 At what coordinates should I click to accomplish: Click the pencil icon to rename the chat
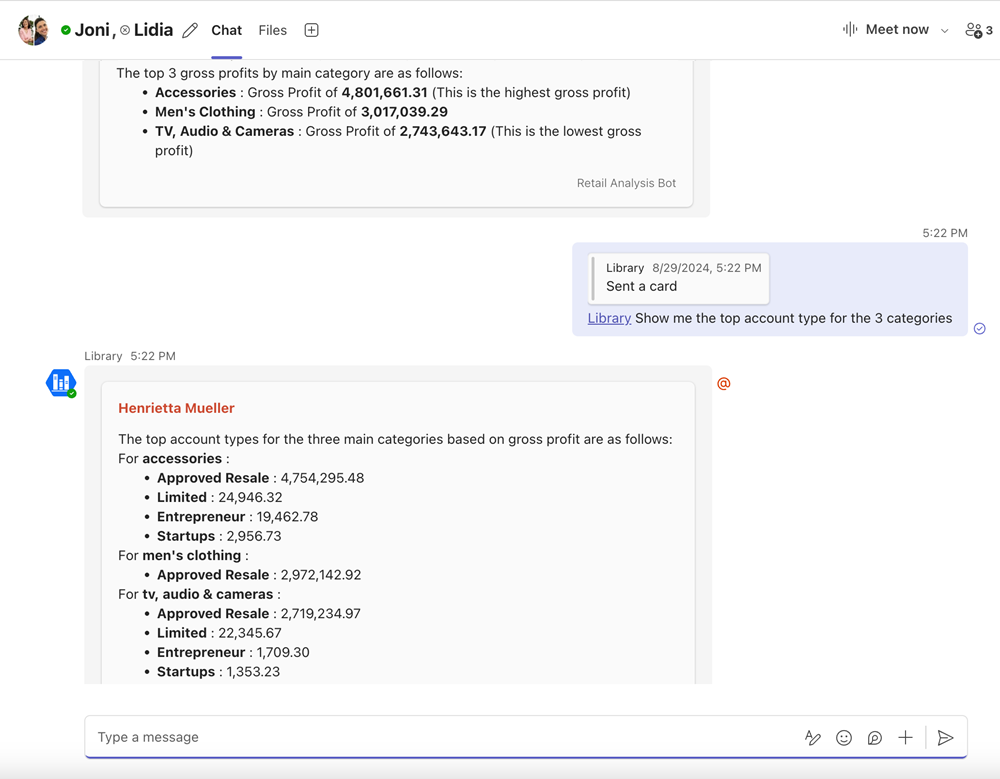190,31
